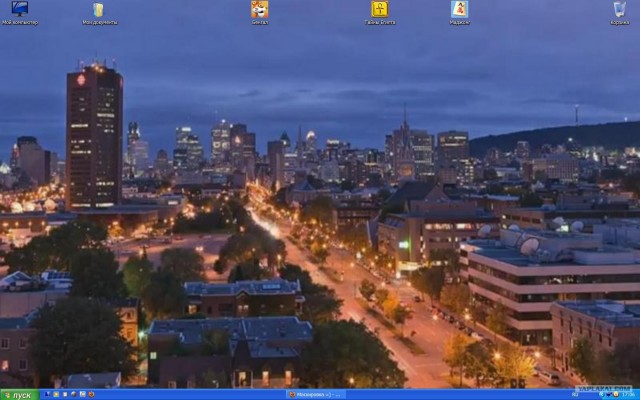Expand hidden system tray icons
Screen dimensions: 640x400
[602, 394]
